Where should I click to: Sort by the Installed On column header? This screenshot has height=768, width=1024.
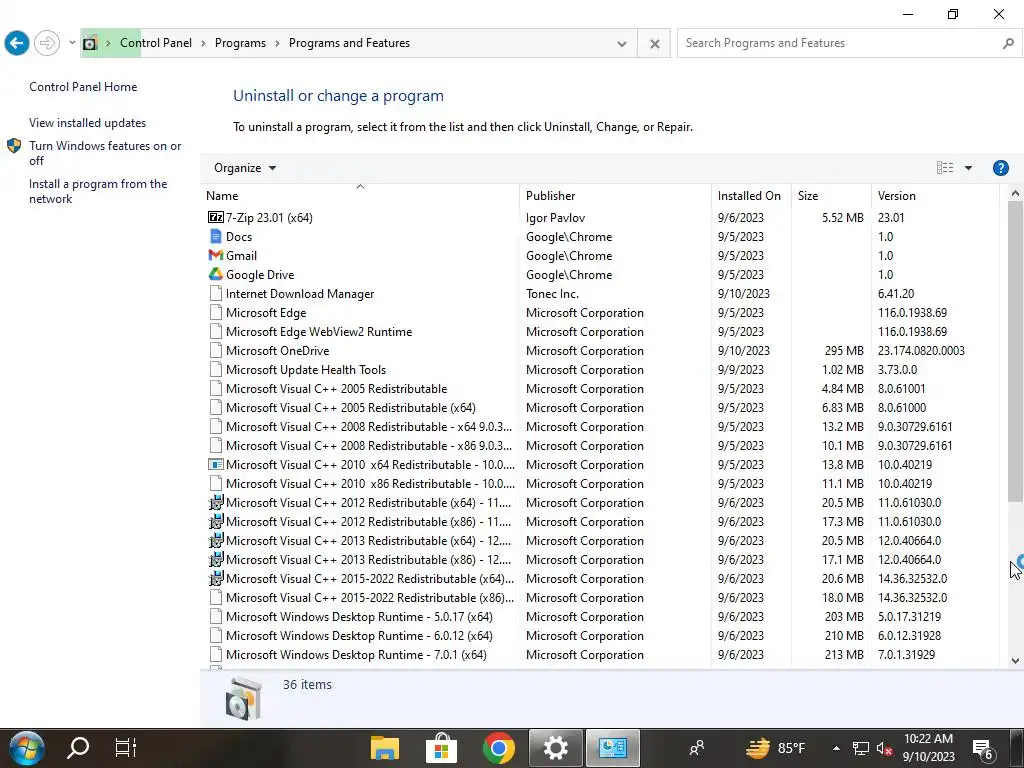(749, 196)
